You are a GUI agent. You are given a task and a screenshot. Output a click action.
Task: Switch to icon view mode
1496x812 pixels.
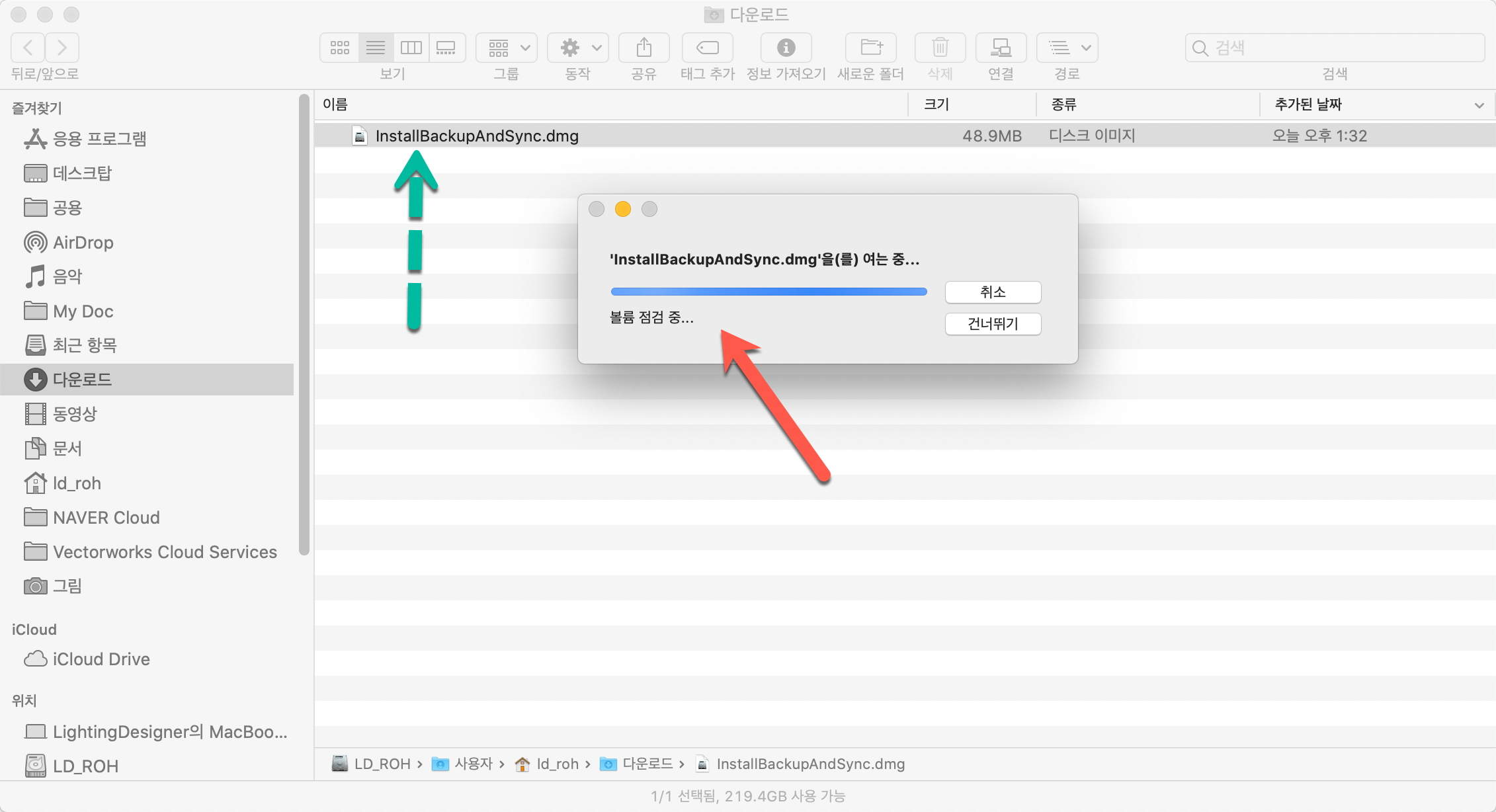(340, 48)
